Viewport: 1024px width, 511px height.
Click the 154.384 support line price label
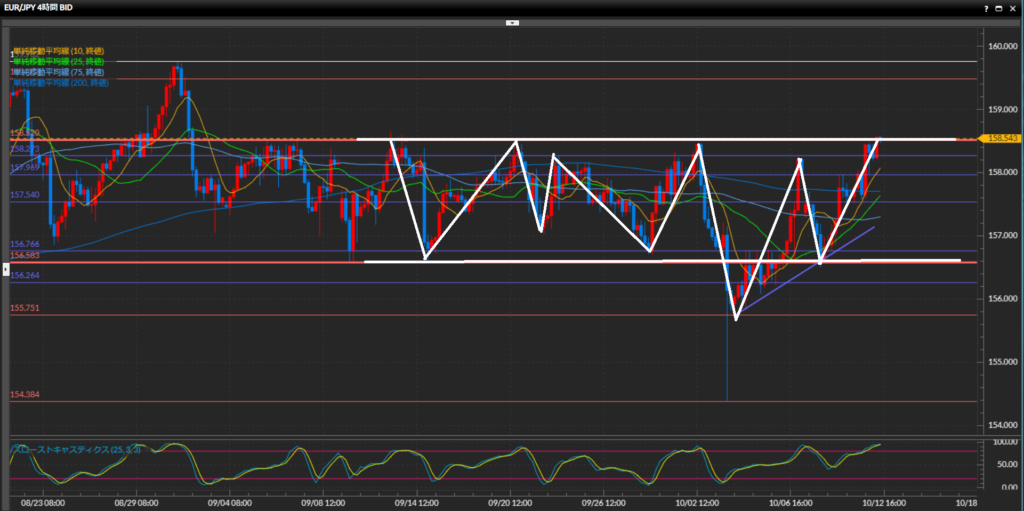coord(24,395)
